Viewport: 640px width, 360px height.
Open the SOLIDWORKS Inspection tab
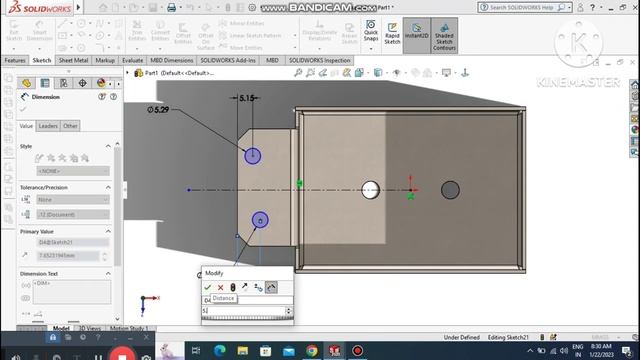[x=320, y=60]
